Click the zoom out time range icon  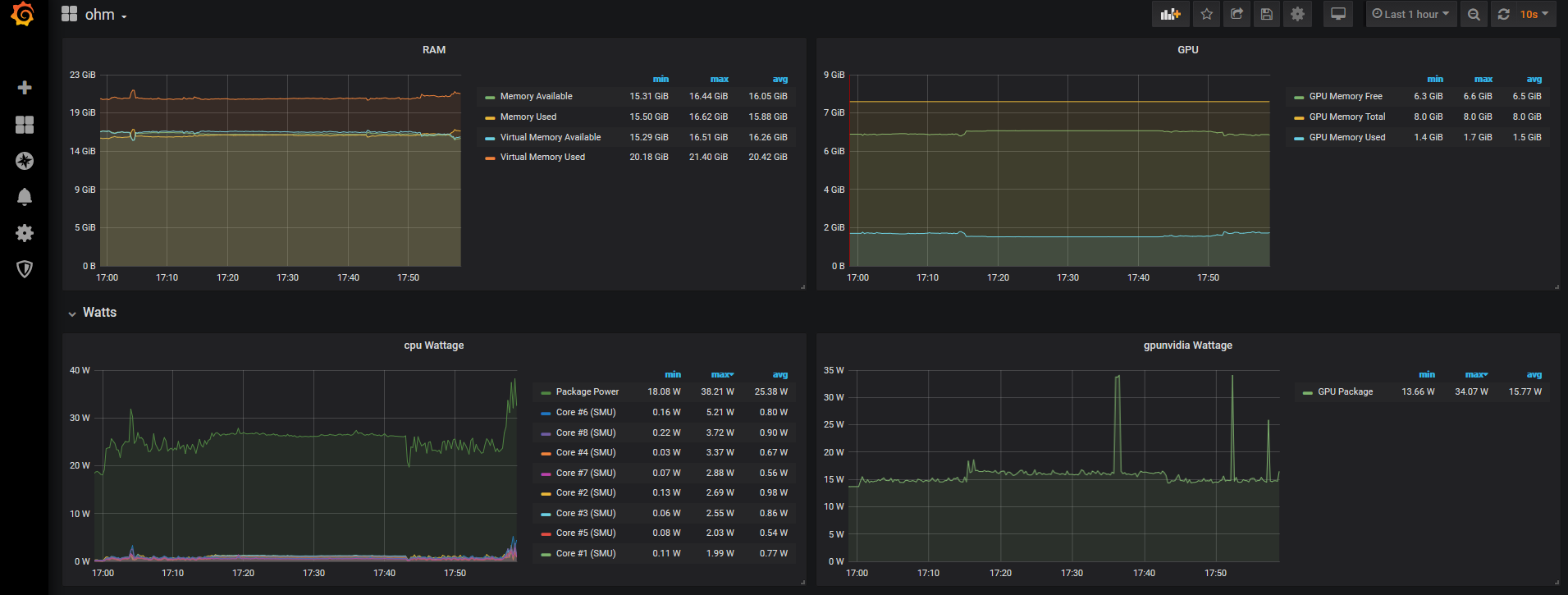tap(1474, 14)
